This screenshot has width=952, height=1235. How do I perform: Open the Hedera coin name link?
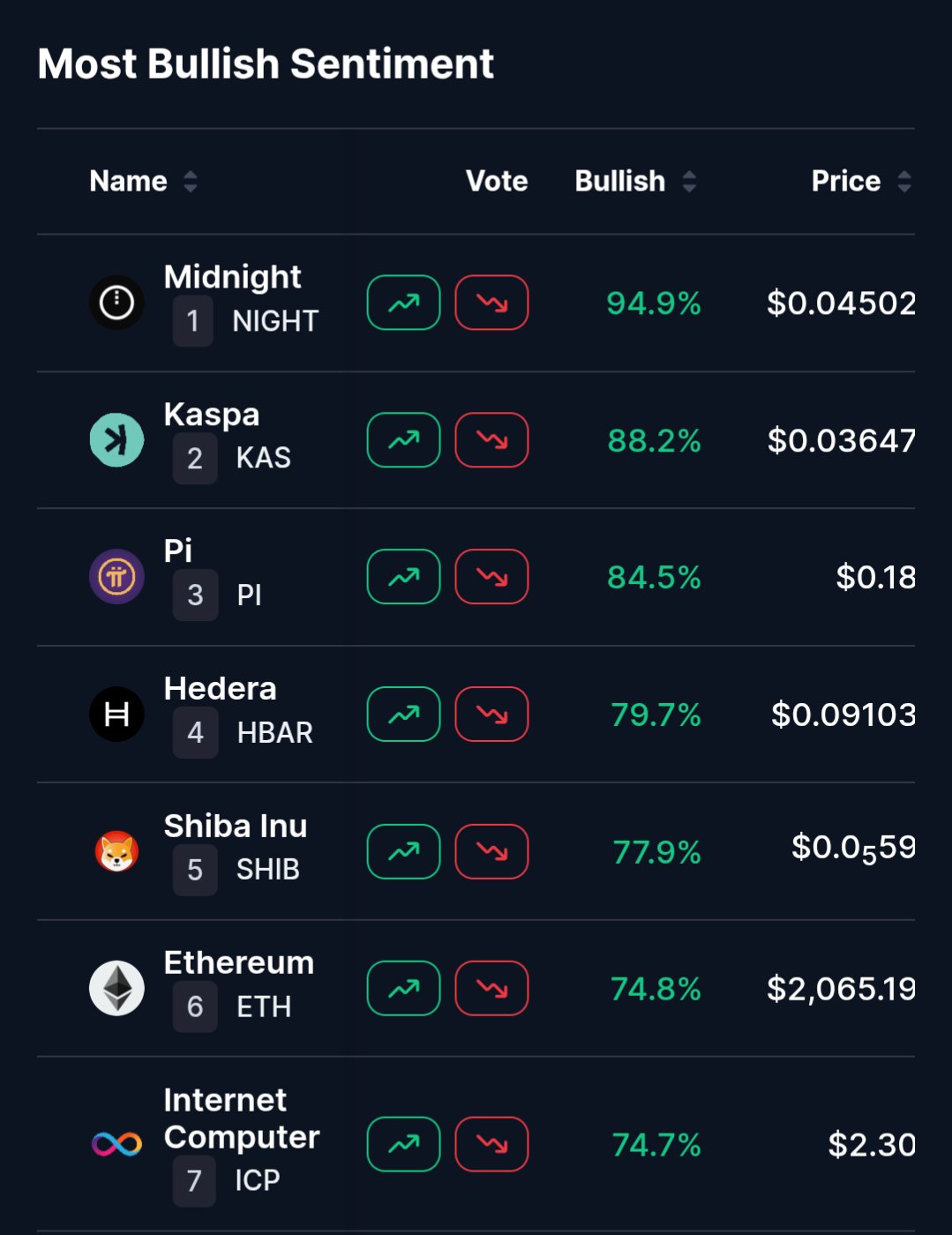pyautogui.click(x=221, y=689)
